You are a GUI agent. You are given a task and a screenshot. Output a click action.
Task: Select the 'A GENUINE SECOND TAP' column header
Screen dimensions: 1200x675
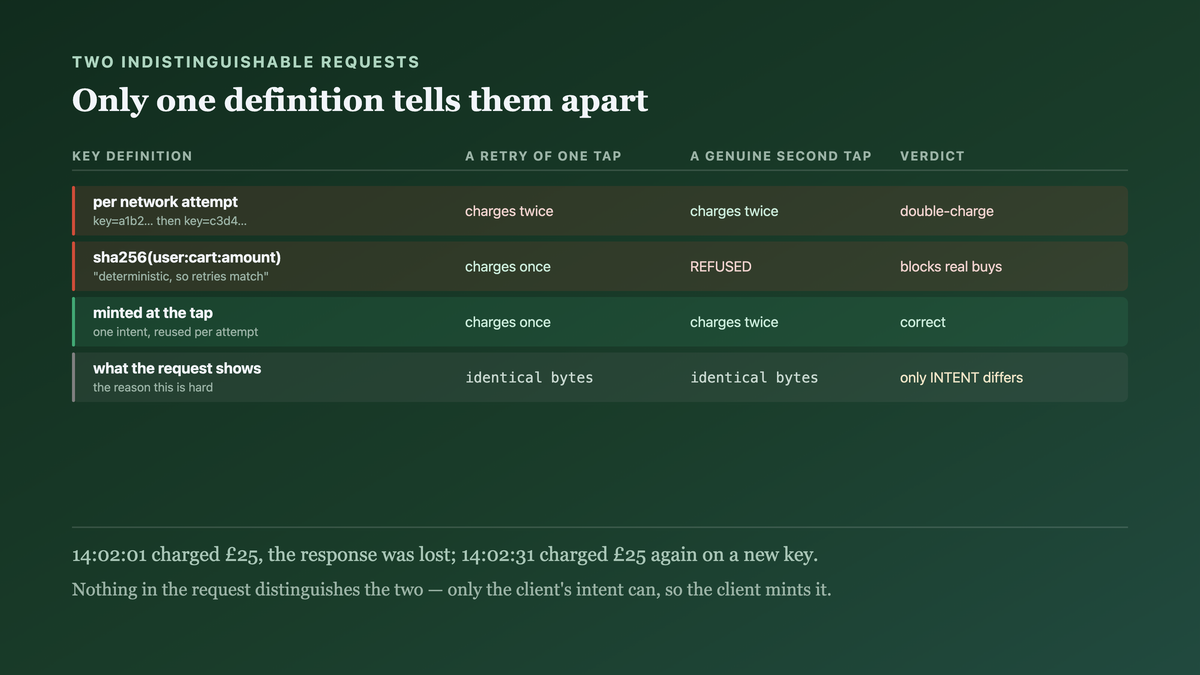(x=781, y=156)
